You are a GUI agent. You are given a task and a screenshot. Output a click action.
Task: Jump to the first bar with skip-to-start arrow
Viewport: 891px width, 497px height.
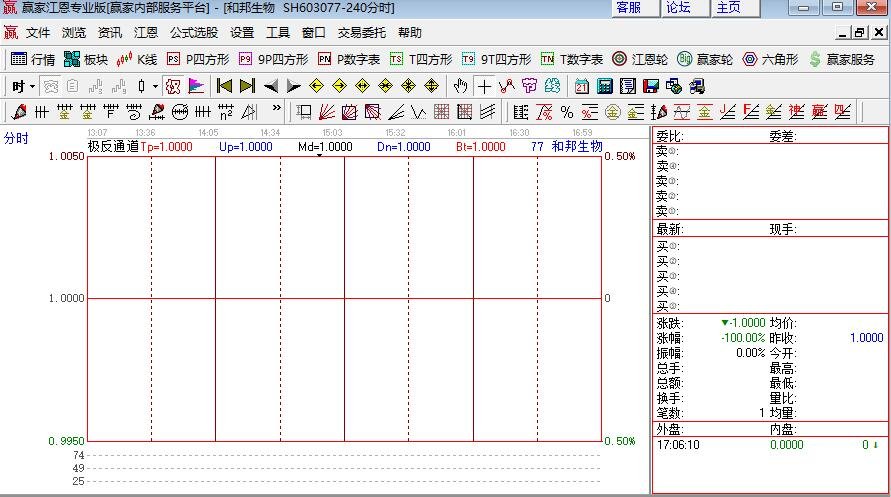[x=224, y=86]
